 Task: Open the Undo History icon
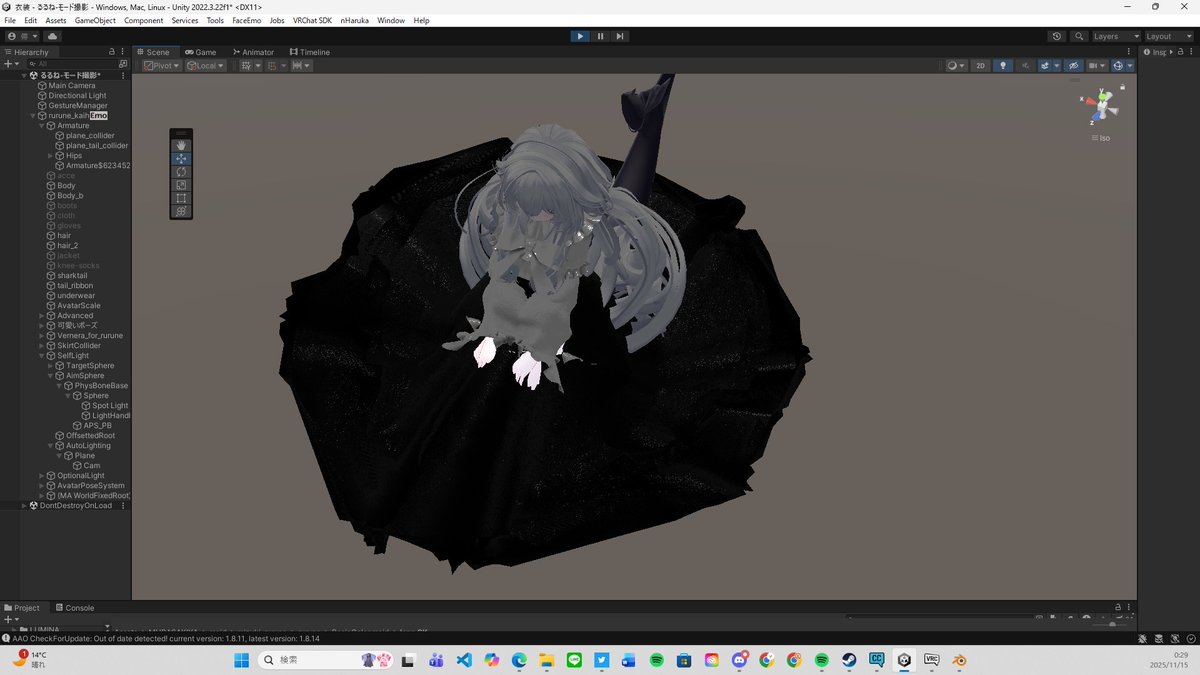(1057, 36)
